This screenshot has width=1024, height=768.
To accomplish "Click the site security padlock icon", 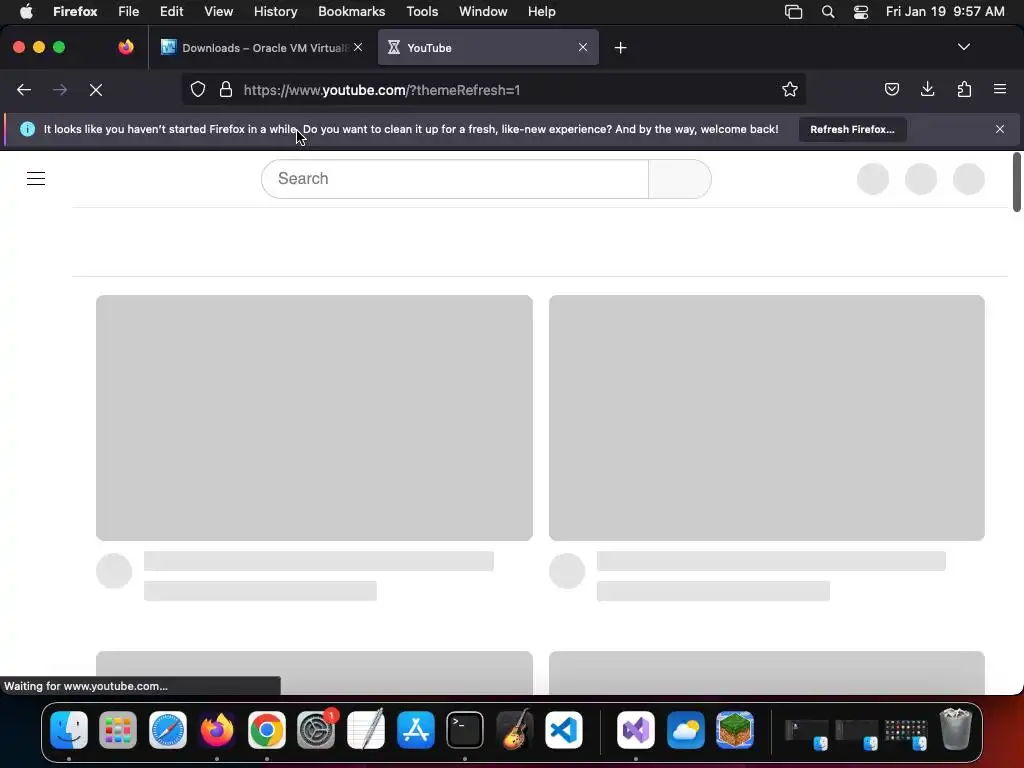I will tap(226, 89).
